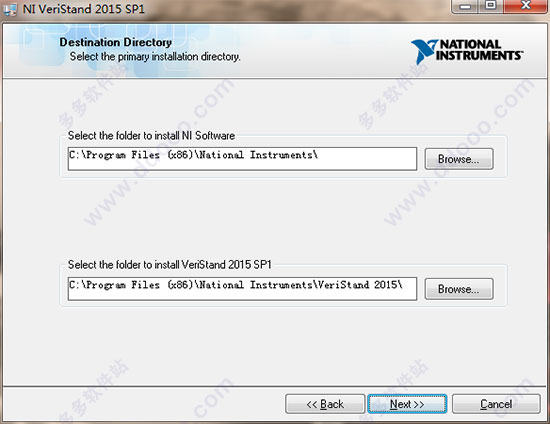Viewport: 550px width, 424px height.
Task: Return to previous page with << Back
Action: [325, 404]
